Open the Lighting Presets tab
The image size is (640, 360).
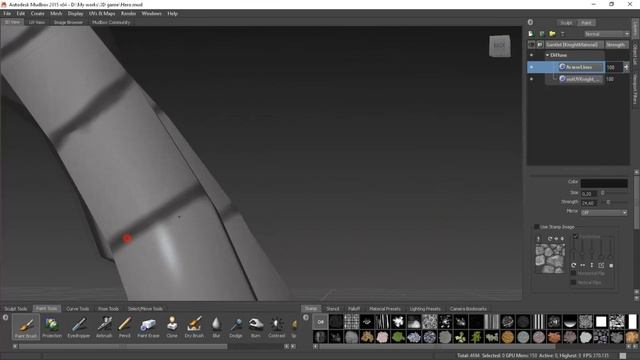click(425, 309)
